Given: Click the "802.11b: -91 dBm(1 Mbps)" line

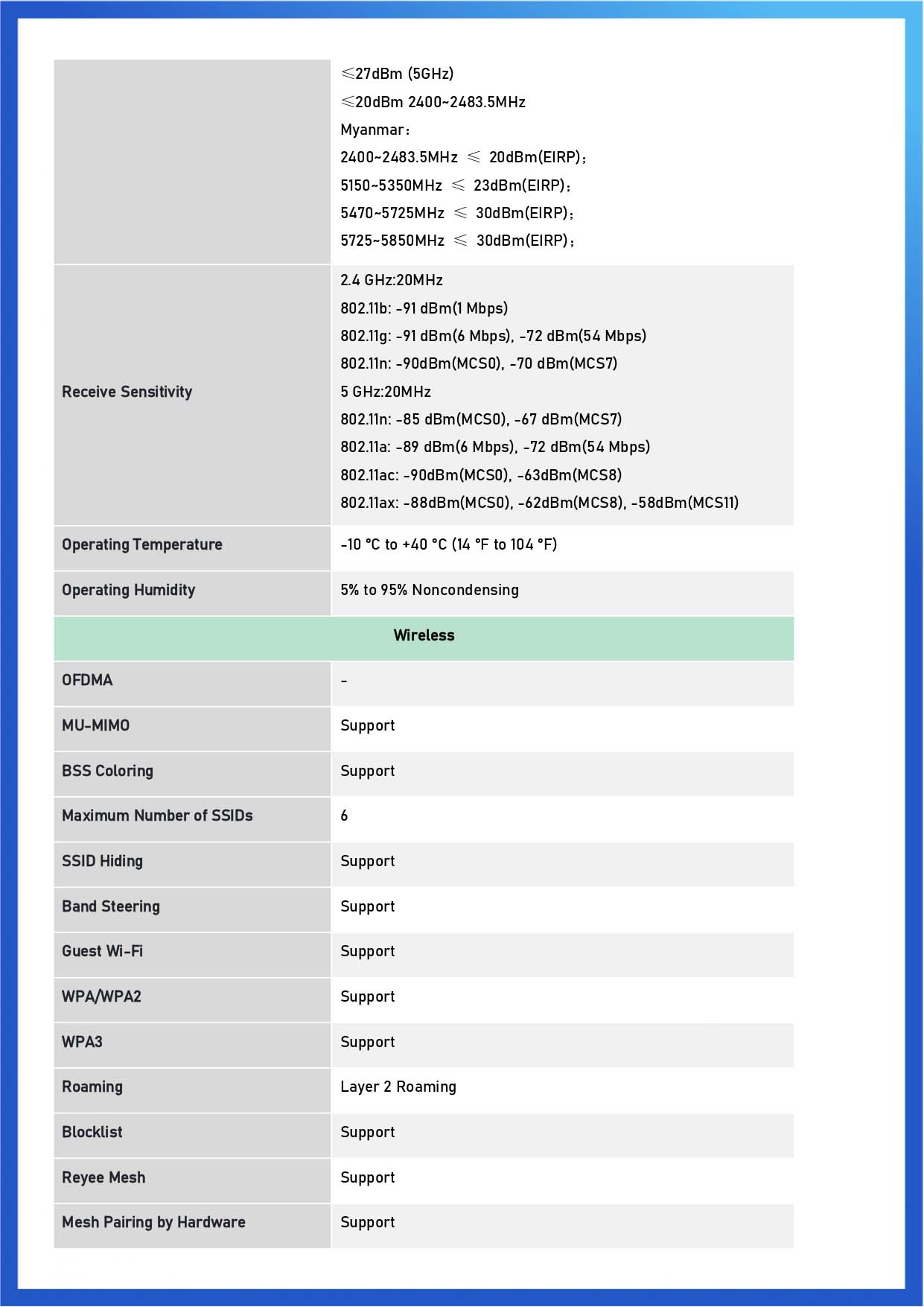Looking at the screenshot, I should tap(424, 308).
